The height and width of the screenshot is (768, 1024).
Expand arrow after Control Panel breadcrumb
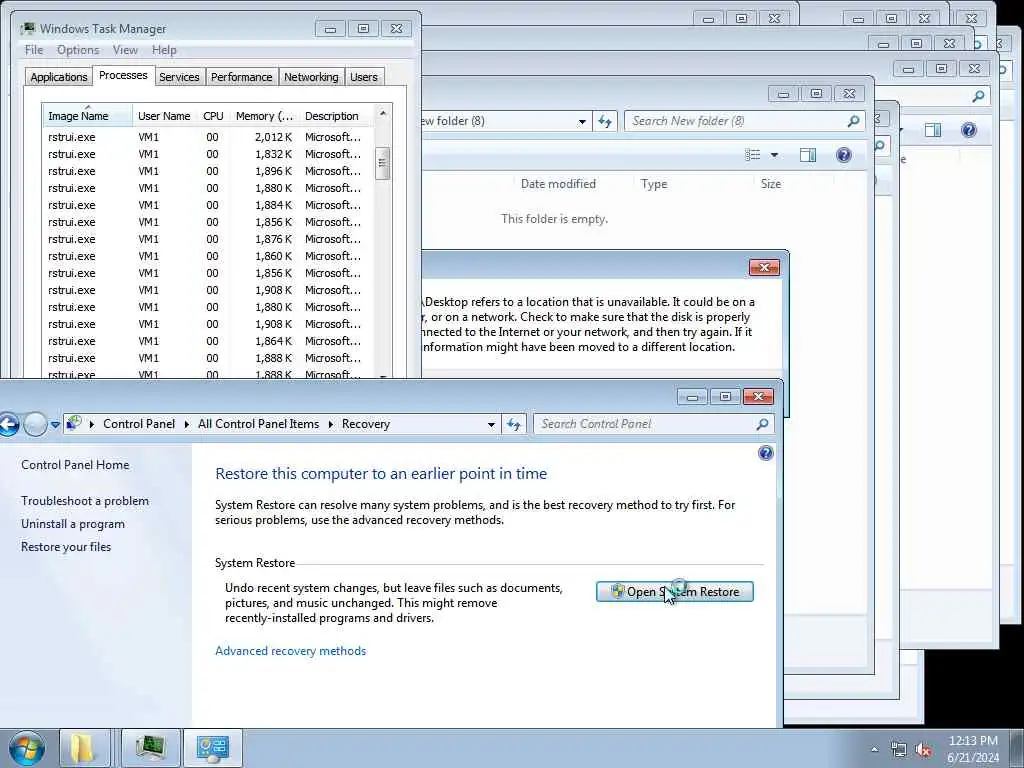coord(186,424)
